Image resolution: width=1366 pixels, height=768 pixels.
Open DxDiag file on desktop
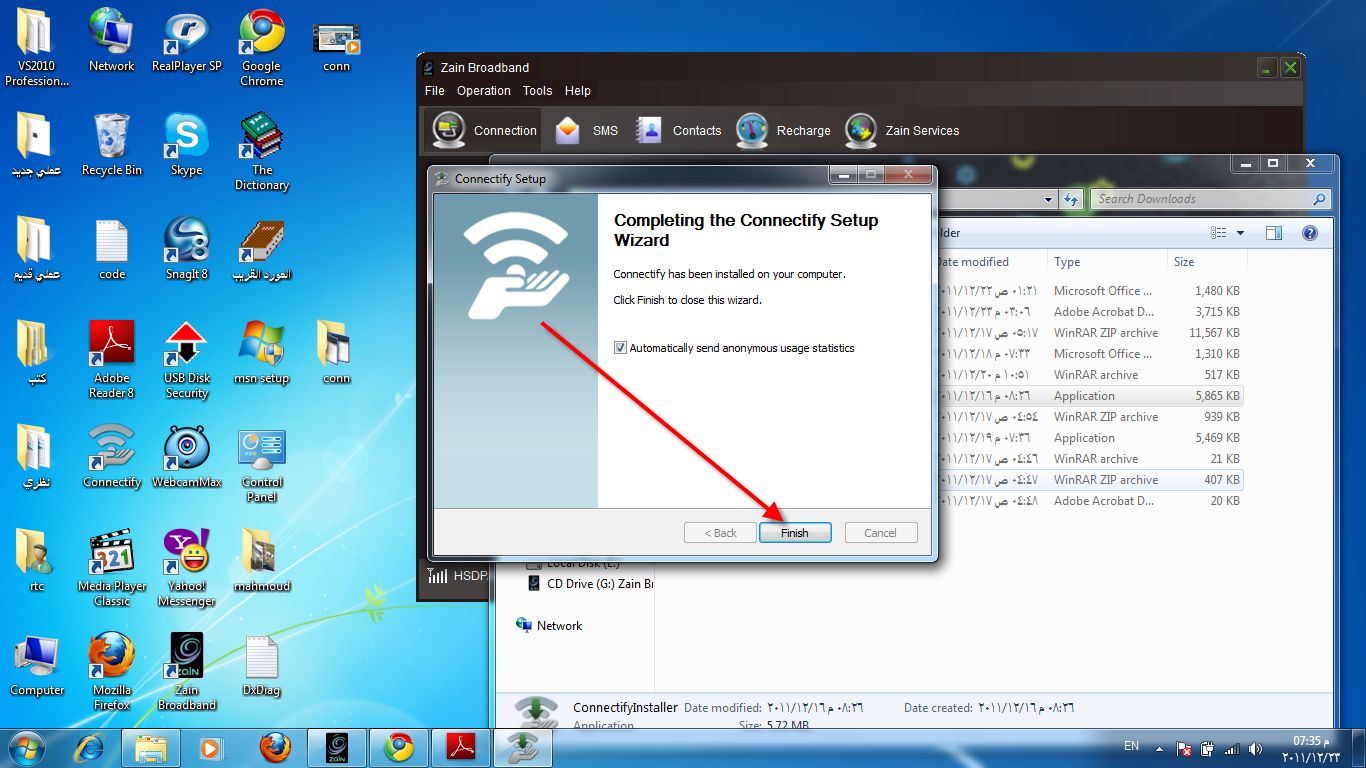[261, 665]
